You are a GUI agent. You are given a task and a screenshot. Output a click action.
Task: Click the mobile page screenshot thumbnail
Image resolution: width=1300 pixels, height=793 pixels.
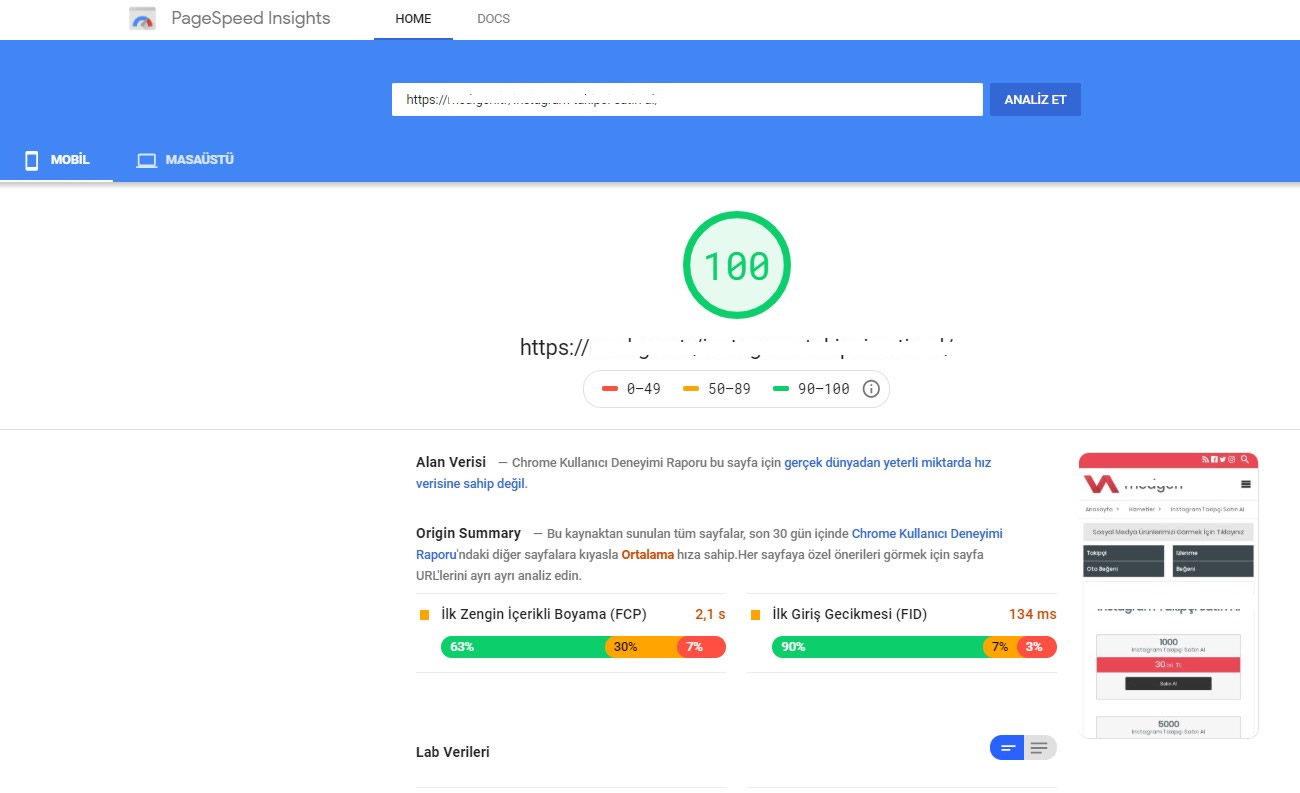pos(1168,595)
